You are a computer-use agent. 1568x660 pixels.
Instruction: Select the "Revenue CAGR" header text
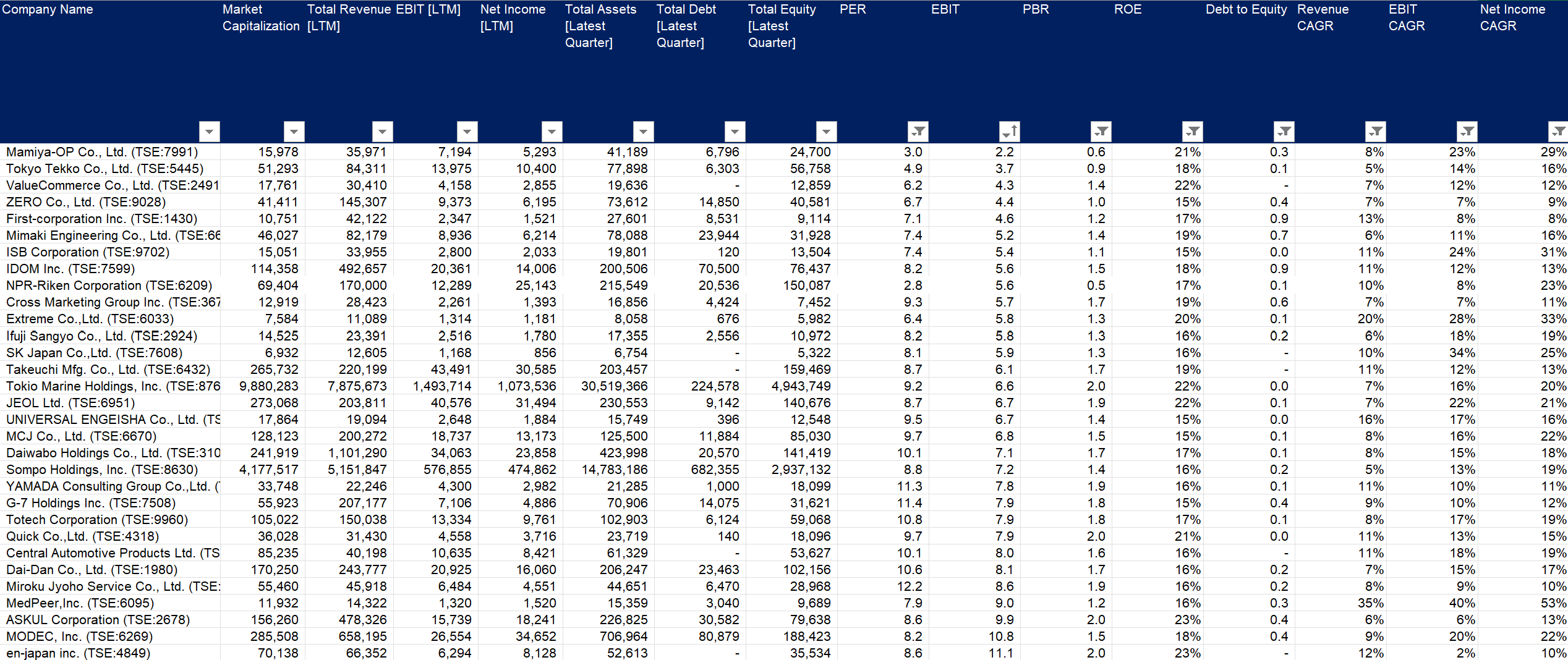(1323, 17)
